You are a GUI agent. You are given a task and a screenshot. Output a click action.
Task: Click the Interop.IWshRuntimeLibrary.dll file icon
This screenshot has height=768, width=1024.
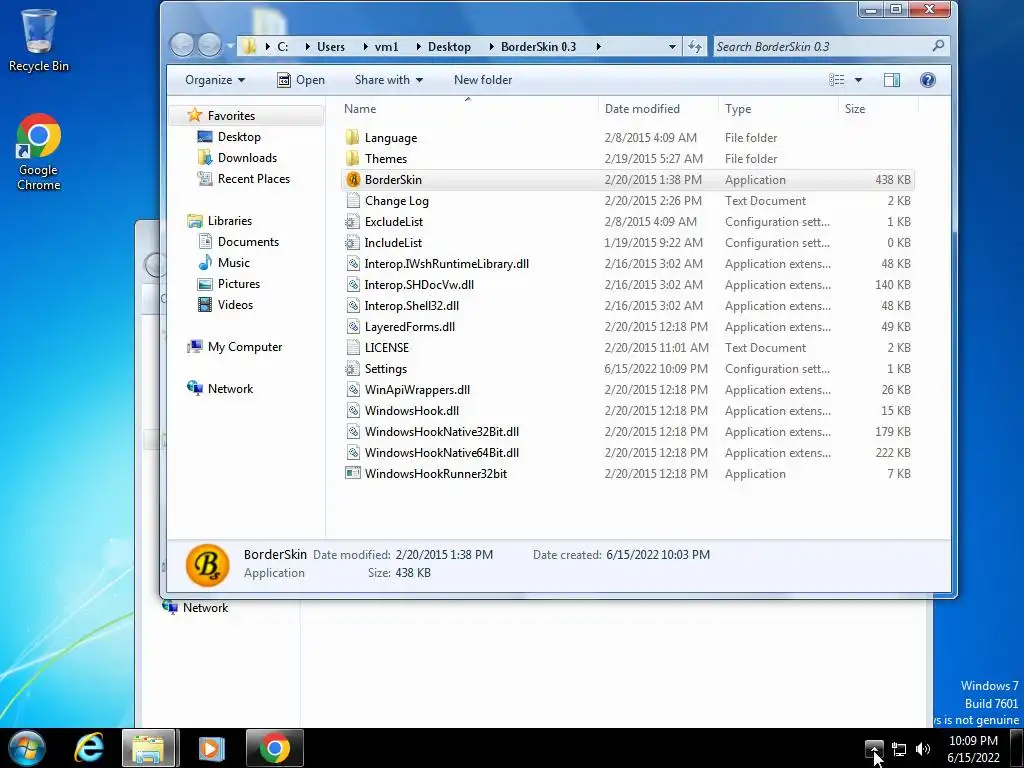tap(353, 264)
